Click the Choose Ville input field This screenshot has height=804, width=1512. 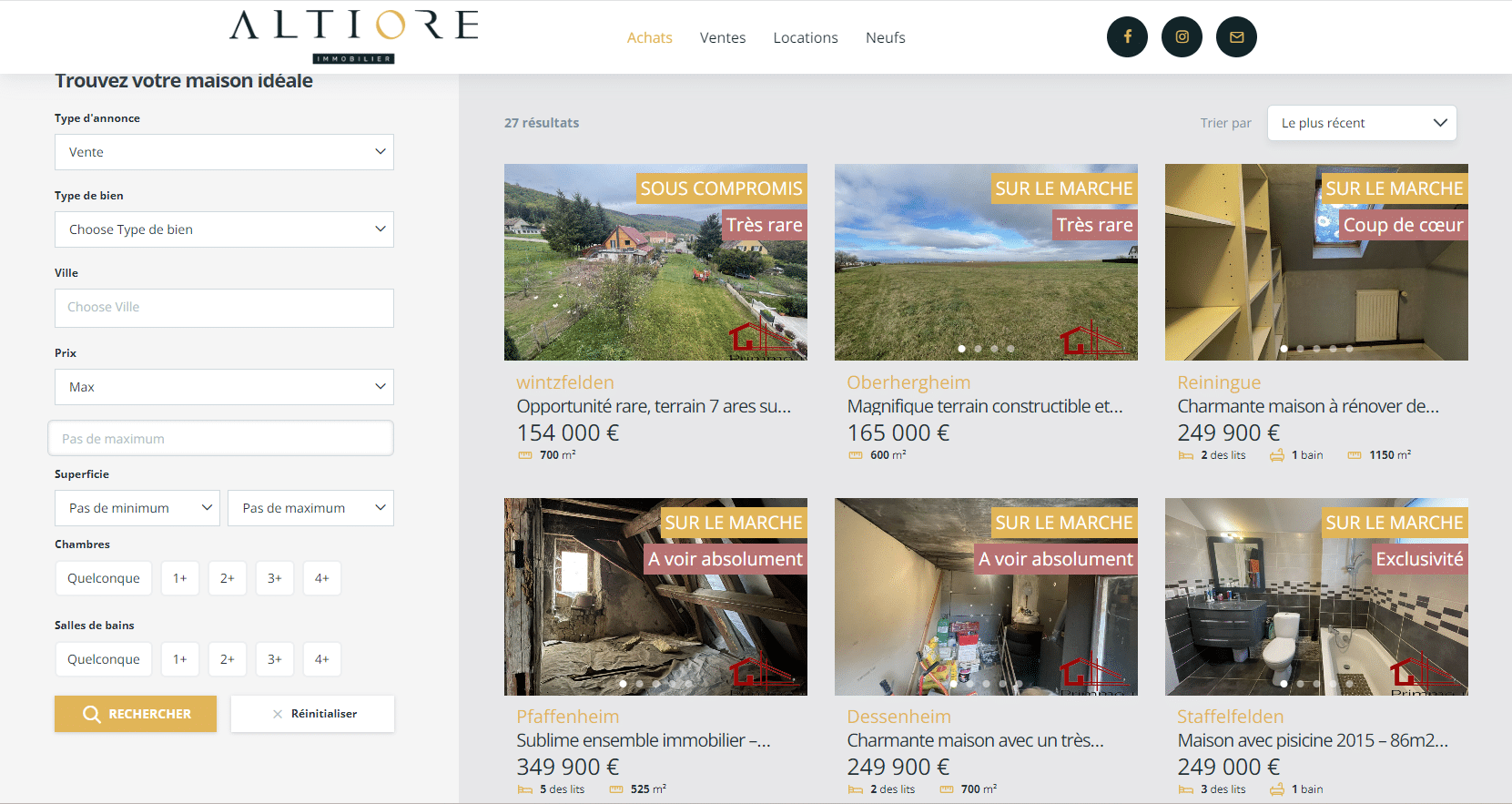pos(224,308)
